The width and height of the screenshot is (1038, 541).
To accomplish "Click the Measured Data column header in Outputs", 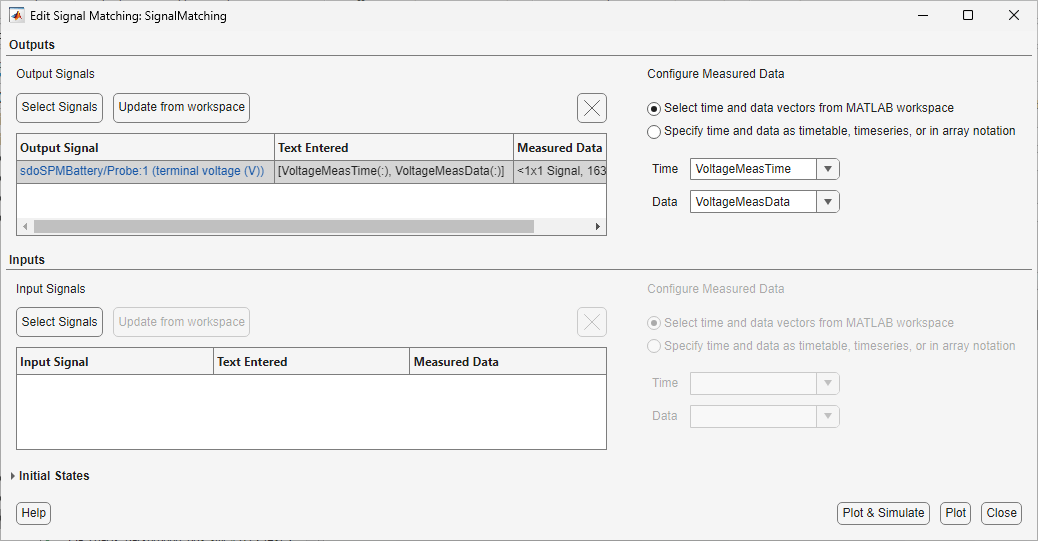I will click(x=560, y=148).
